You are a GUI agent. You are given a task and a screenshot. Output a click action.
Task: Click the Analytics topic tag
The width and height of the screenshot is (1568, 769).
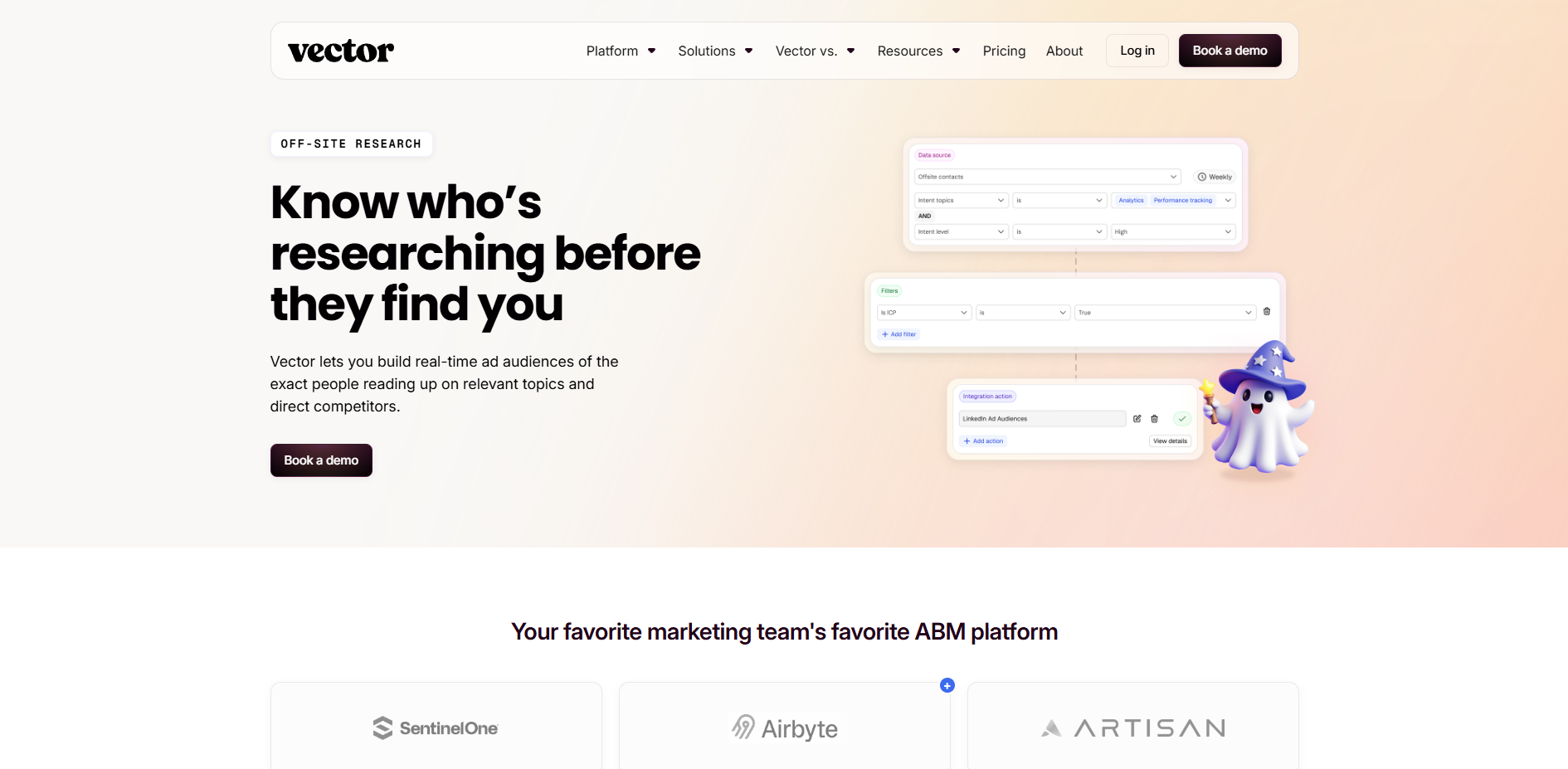click(1131, 200)
